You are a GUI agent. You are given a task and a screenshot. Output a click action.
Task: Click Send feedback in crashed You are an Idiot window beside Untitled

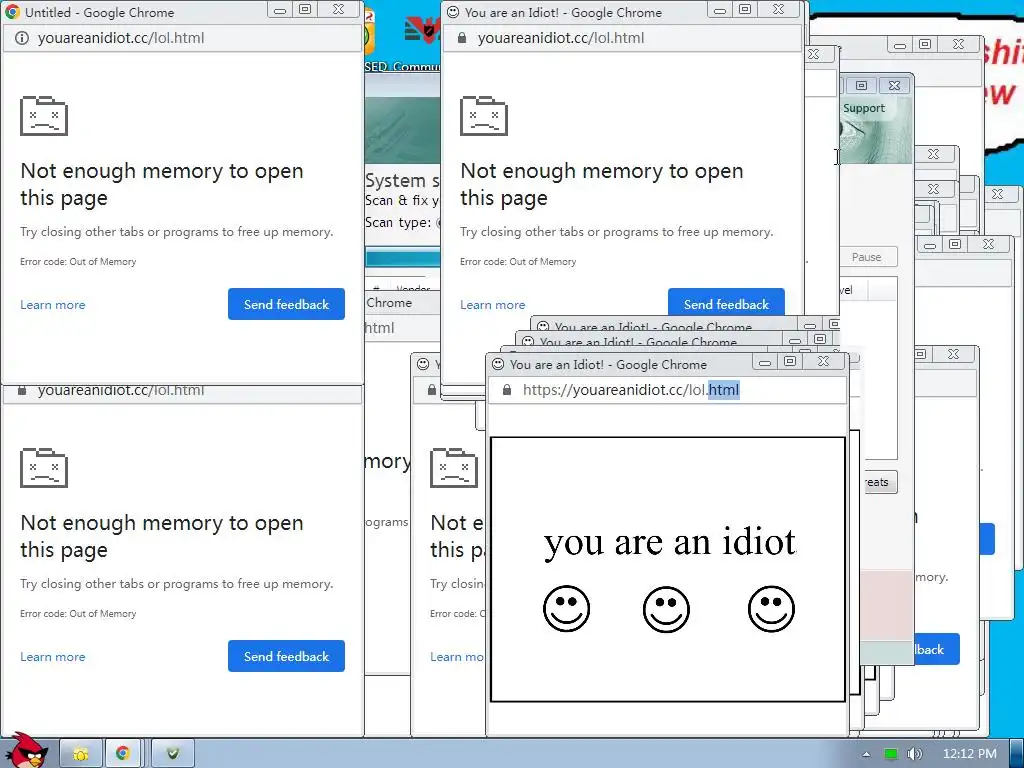click(726, 302)
